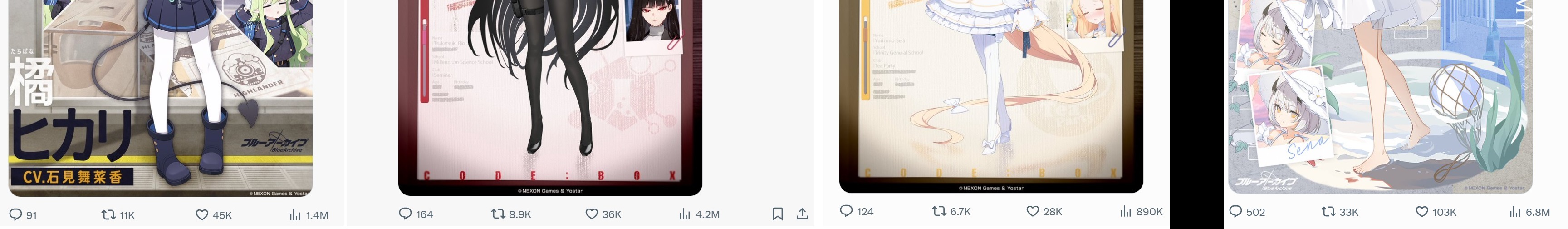
Task: View analytics showing 6.8M views
Action: point(1529,212)
